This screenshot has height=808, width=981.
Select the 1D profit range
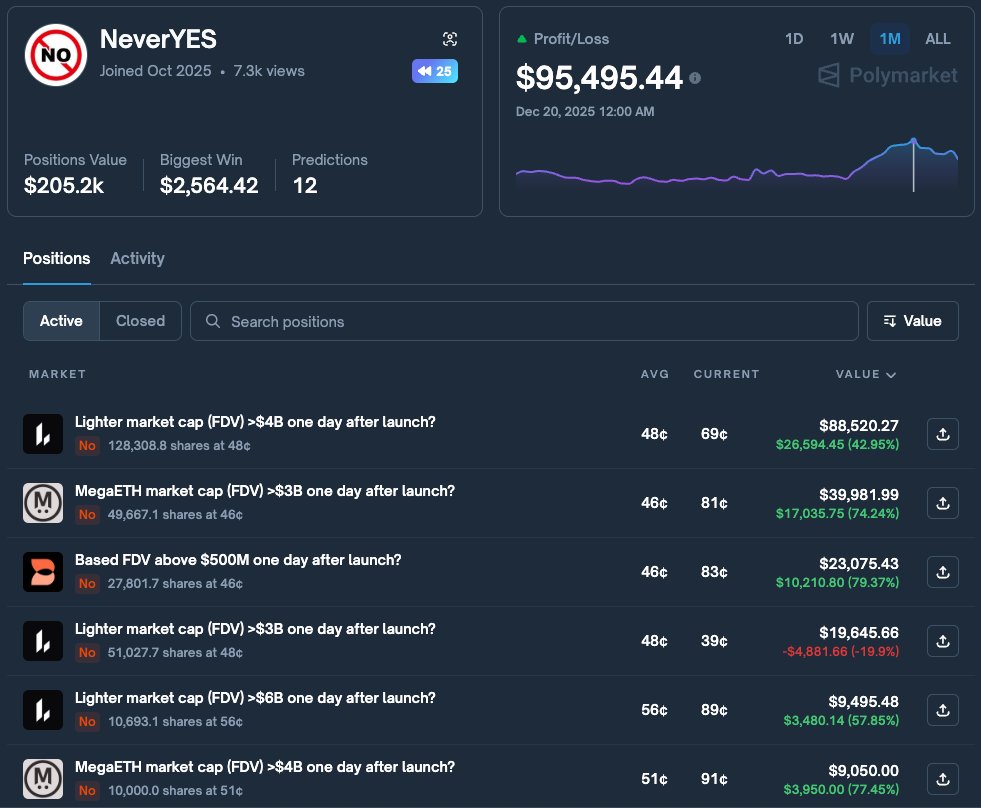pyautogui.click(x=794, y=39)
